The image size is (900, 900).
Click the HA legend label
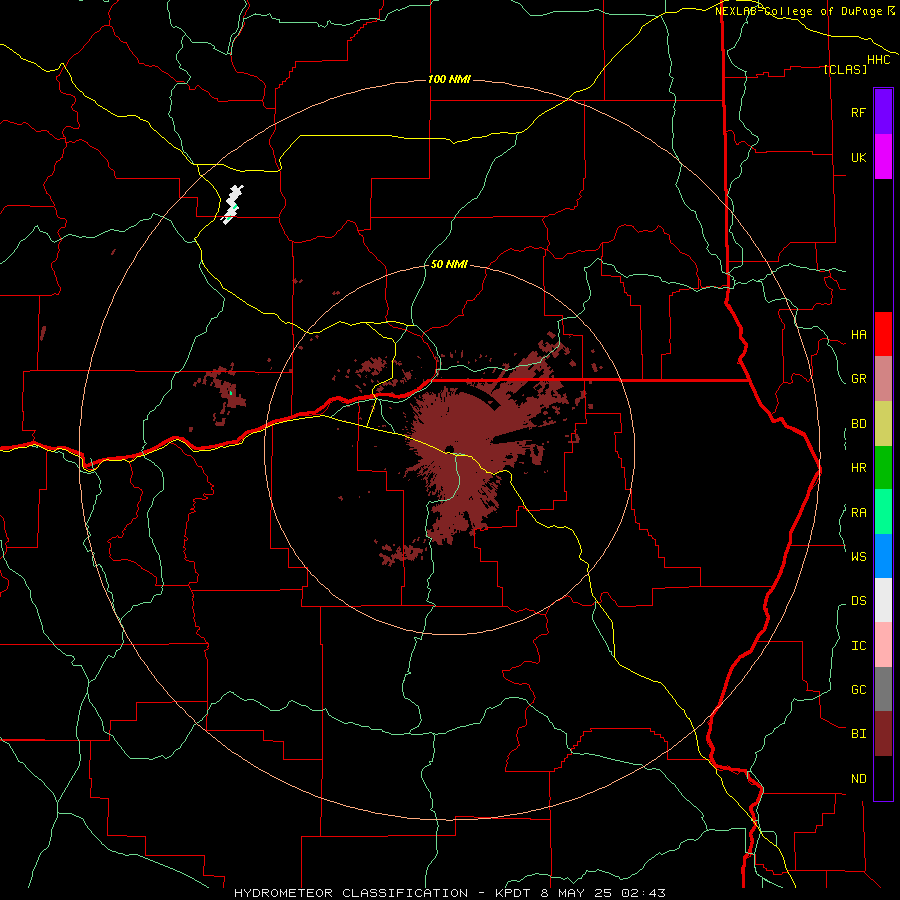coord(859,335)
